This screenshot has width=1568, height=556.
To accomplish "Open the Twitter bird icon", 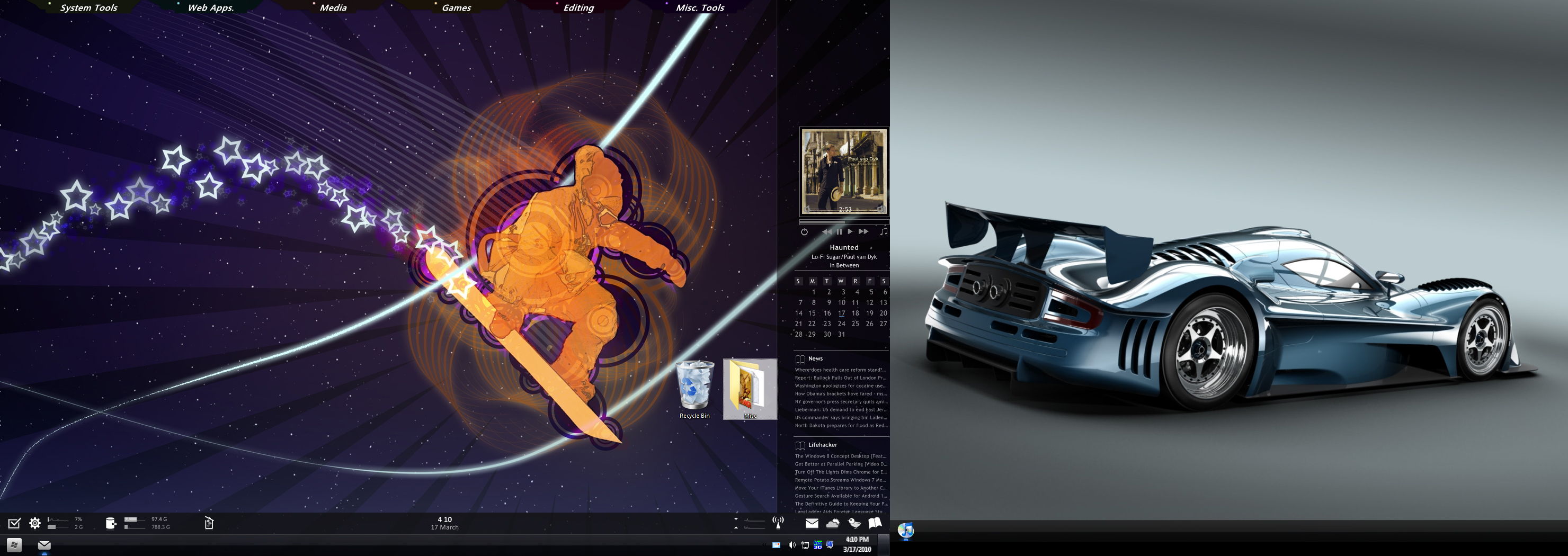I will 854,523.
